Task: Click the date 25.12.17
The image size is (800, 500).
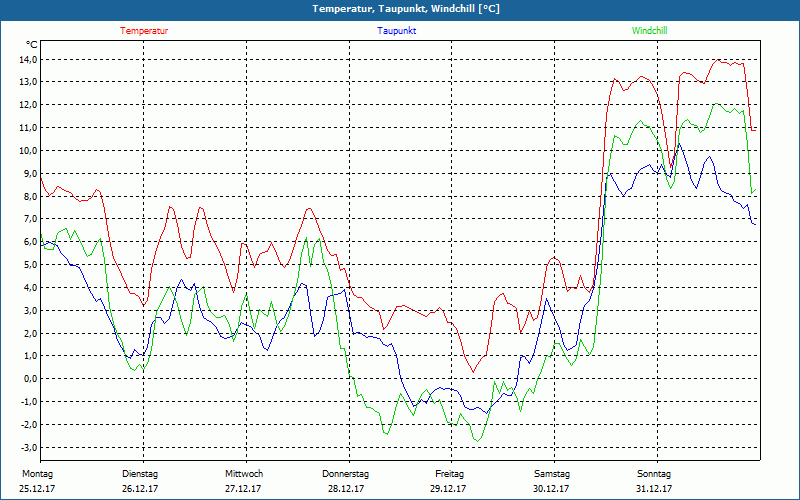Action: [37, 489]
